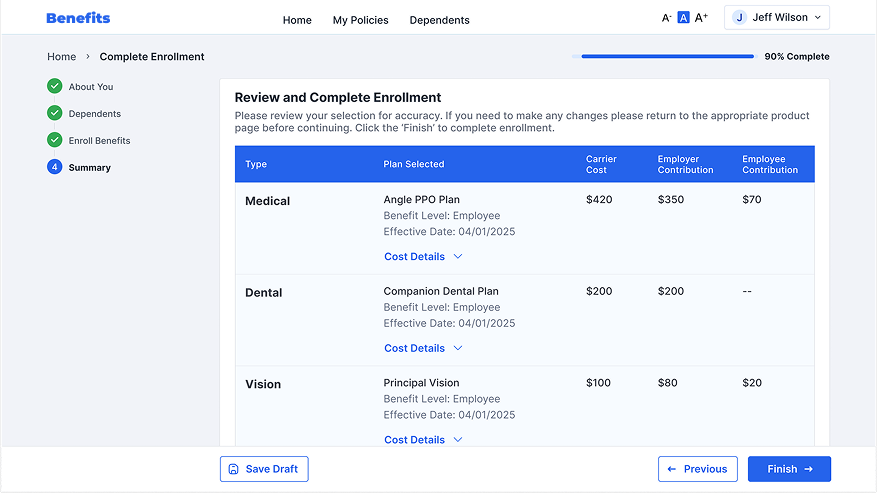
Task: Expand Cost Details for Vision plan
Action: tap(423, 440)
